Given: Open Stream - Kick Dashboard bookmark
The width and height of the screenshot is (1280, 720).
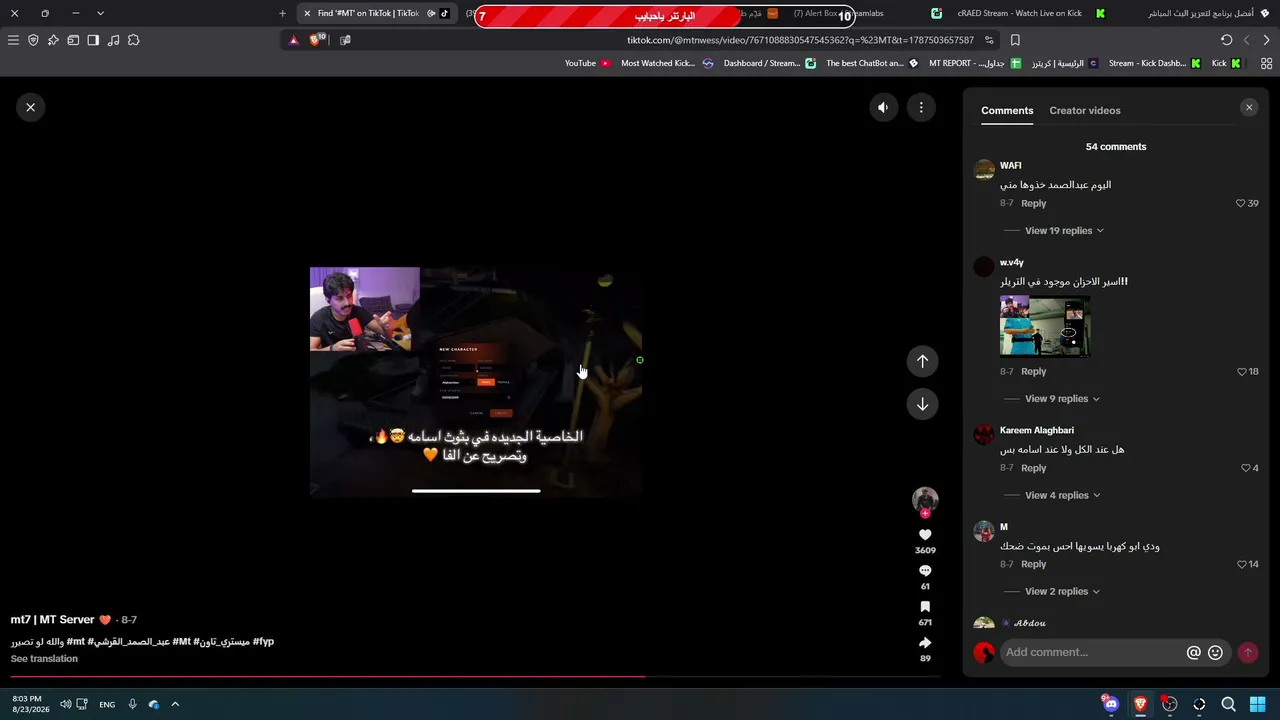Looking at the screenshot, I should coord(1154,64).
